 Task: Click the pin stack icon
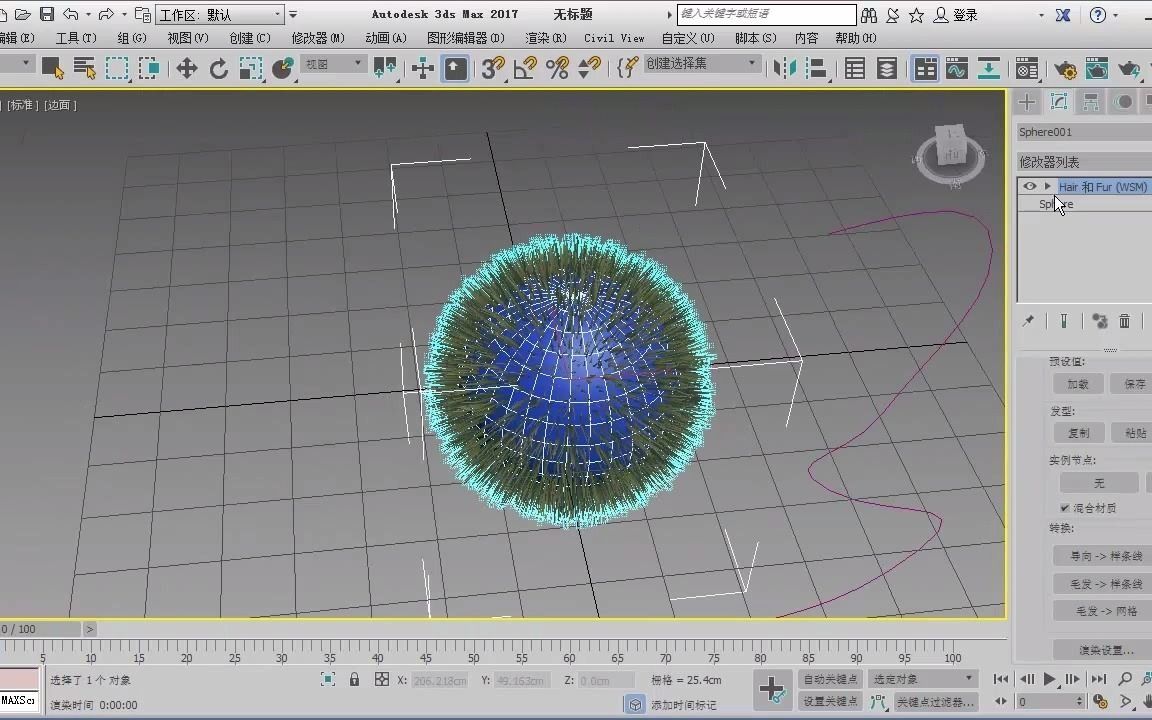[1028, 321]
